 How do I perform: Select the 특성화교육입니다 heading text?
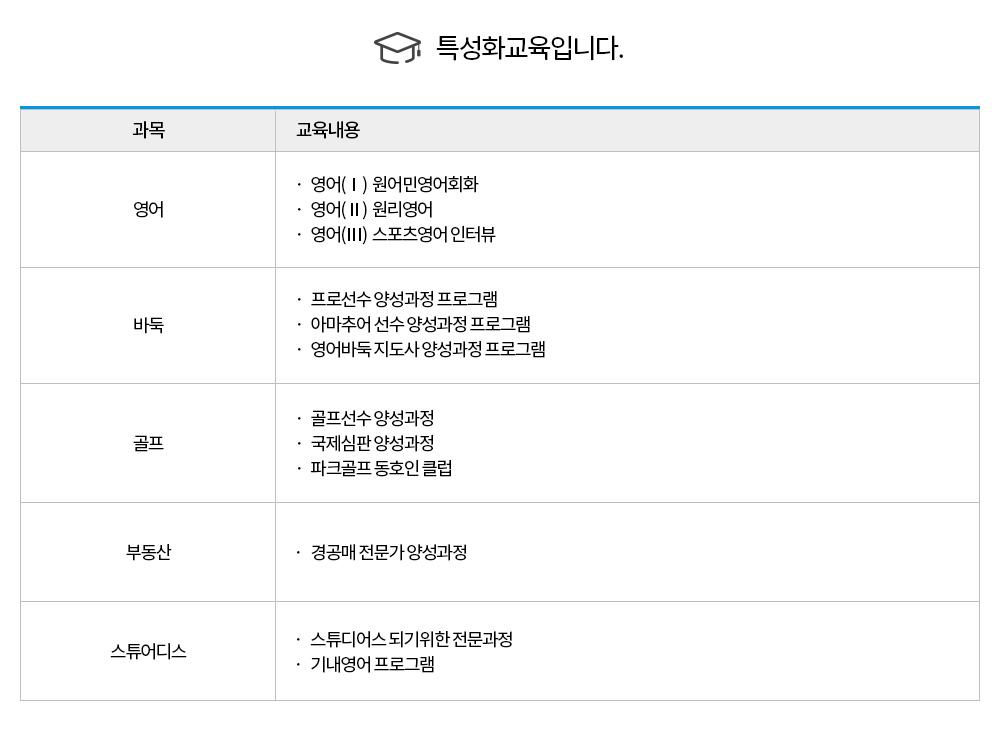(529, 48)
